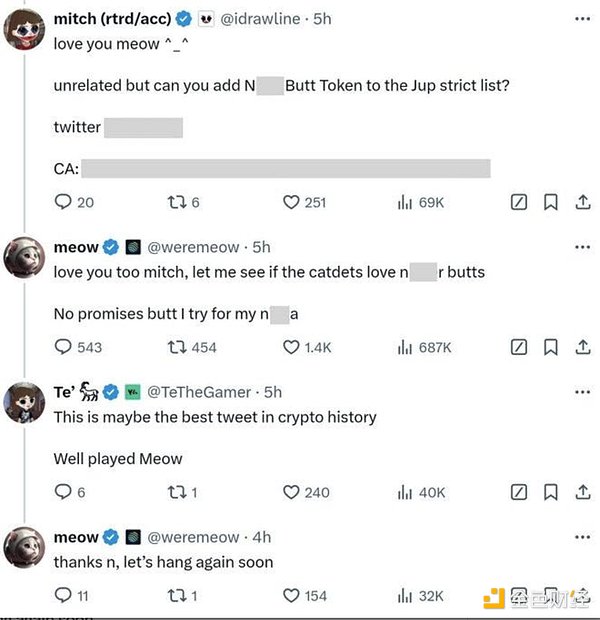
Task: Open more options on Te' tweet
Action: pyautogui.click(x=582, y=392)
